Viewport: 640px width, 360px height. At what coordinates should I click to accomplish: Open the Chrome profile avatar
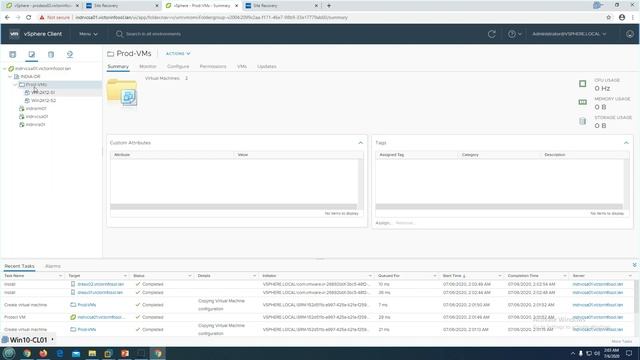tap(622, 18)
